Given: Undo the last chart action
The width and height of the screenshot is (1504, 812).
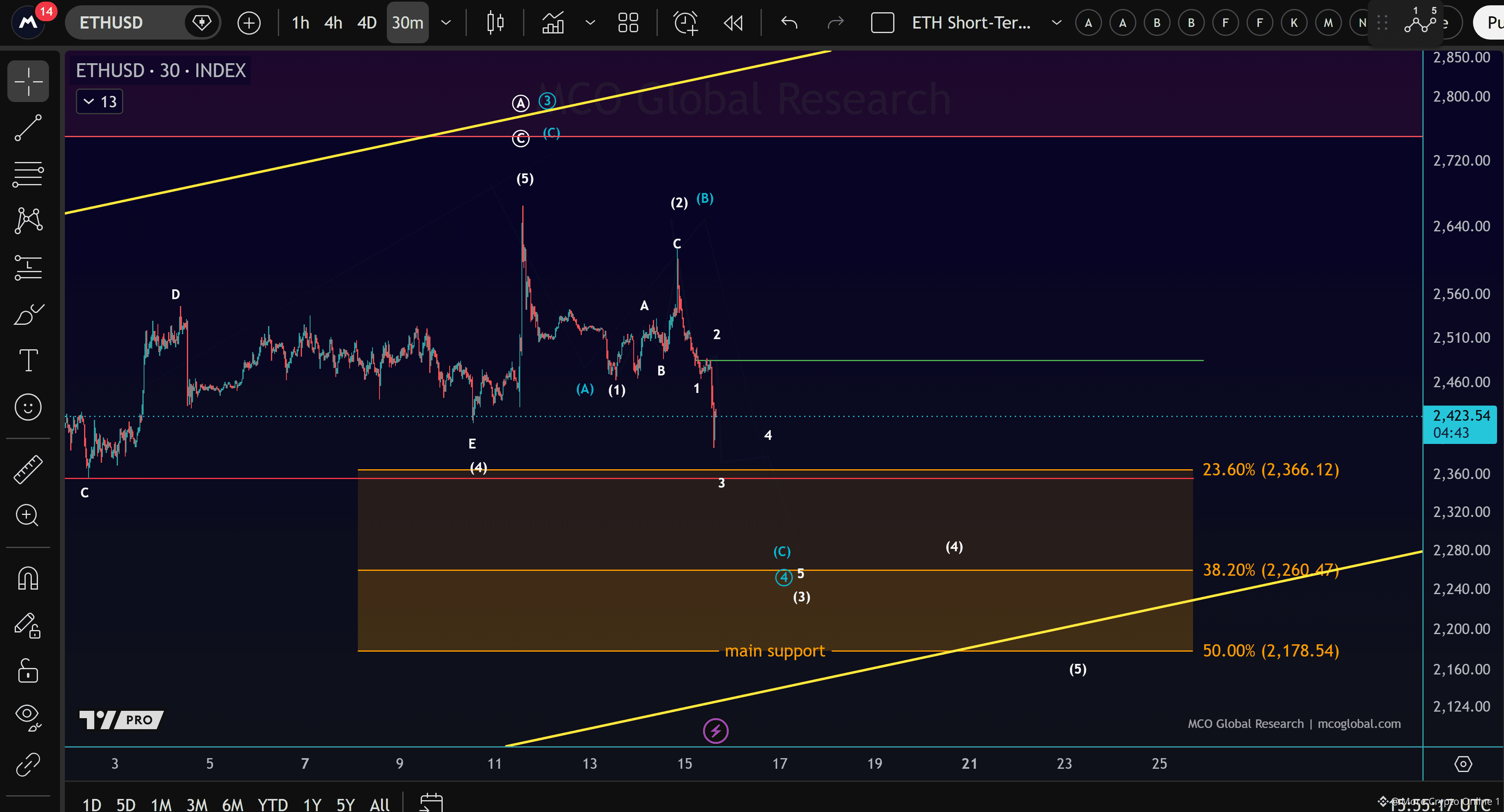Looking at the screenshot, I should click(x=790, y=23).
